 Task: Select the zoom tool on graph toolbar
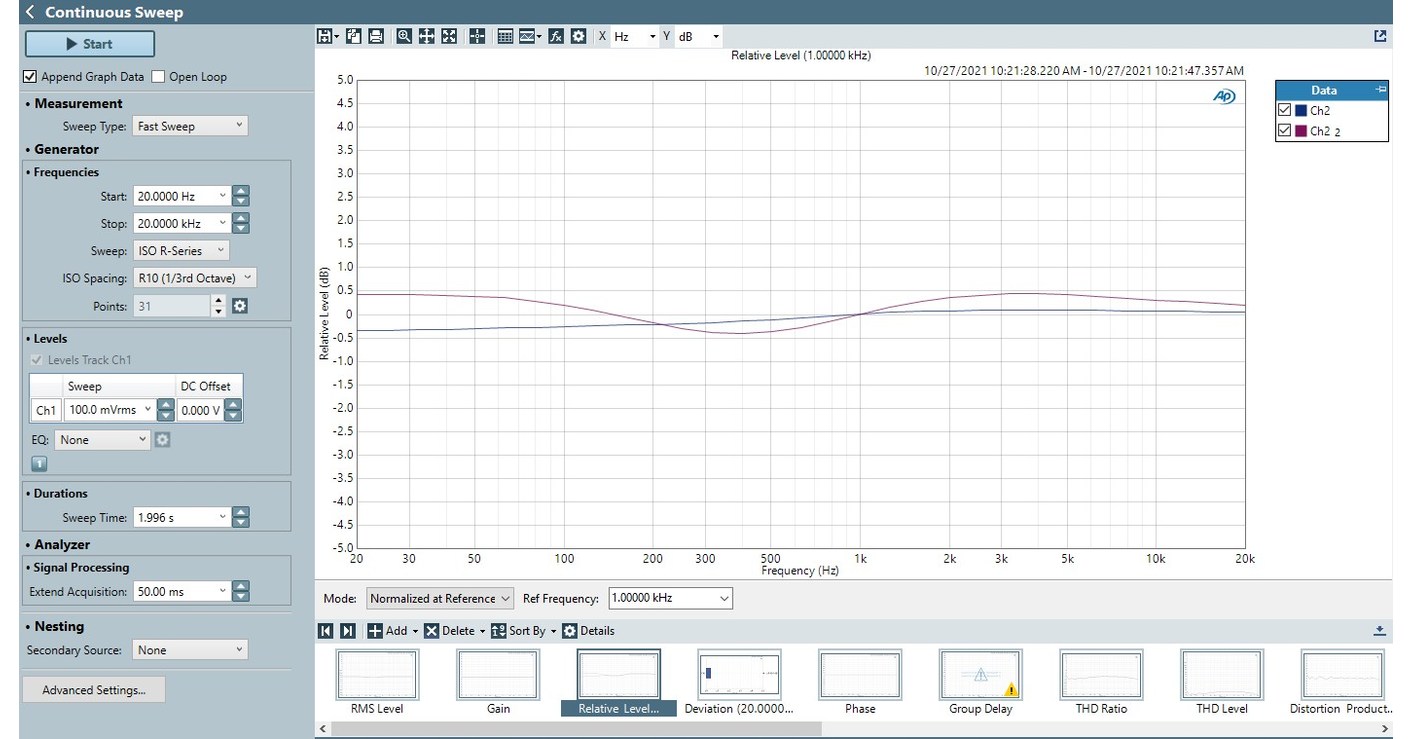[x=403, y=35]
